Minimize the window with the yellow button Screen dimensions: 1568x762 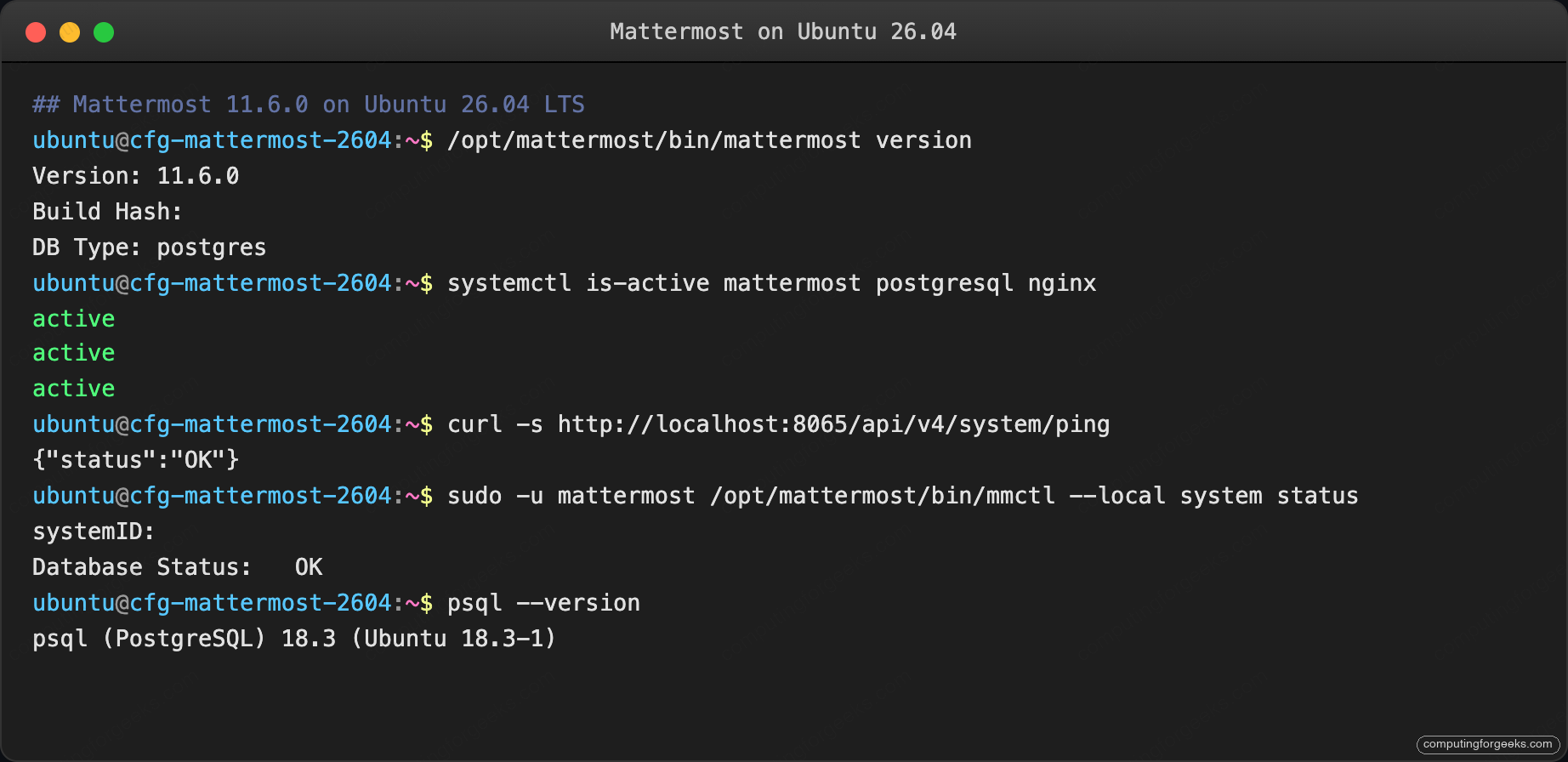coord(70,32)
